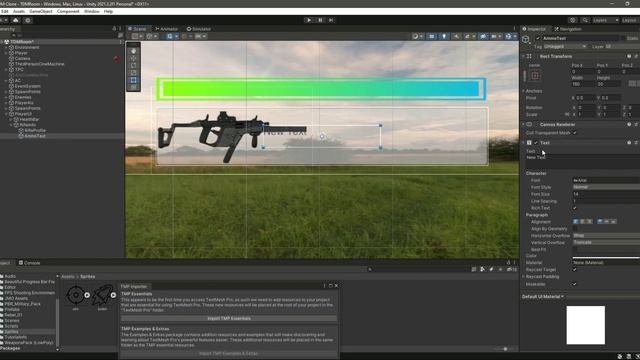Click the Step frame button

pos(331,20)
